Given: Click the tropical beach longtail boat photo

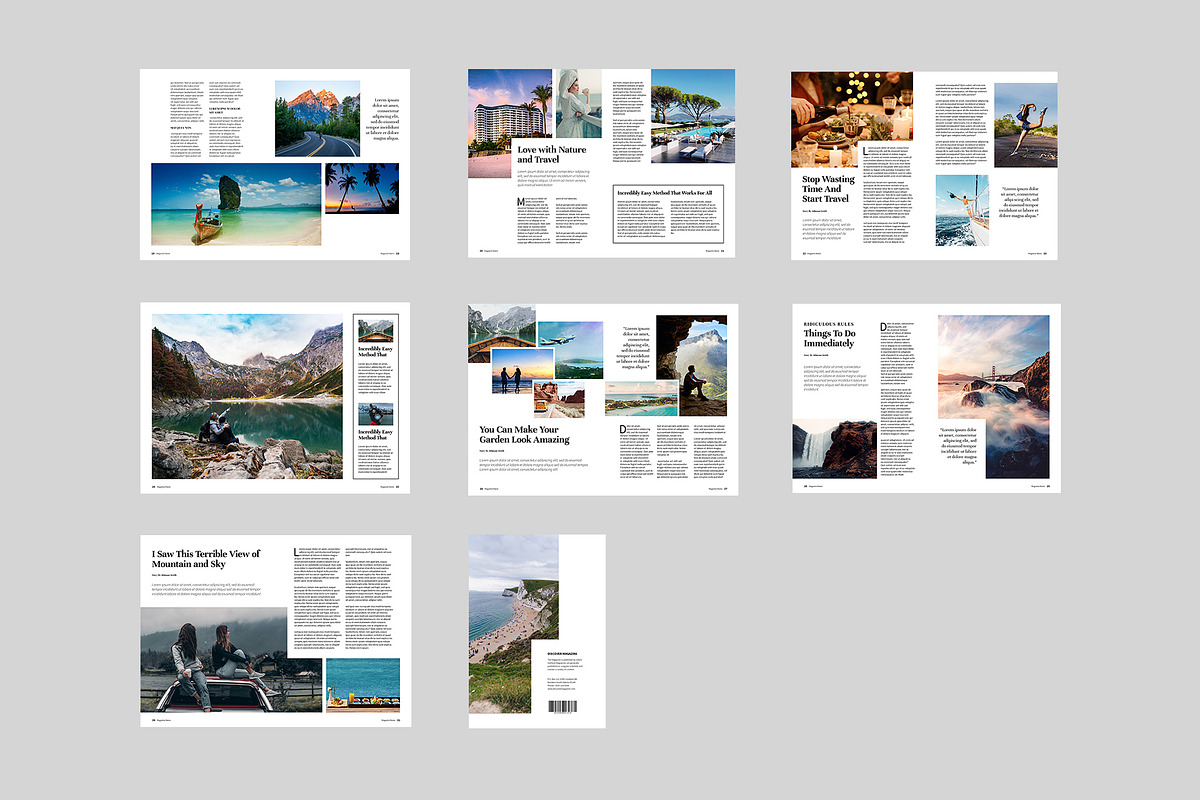Looking at the screenshot, I should tap(236, 204).
